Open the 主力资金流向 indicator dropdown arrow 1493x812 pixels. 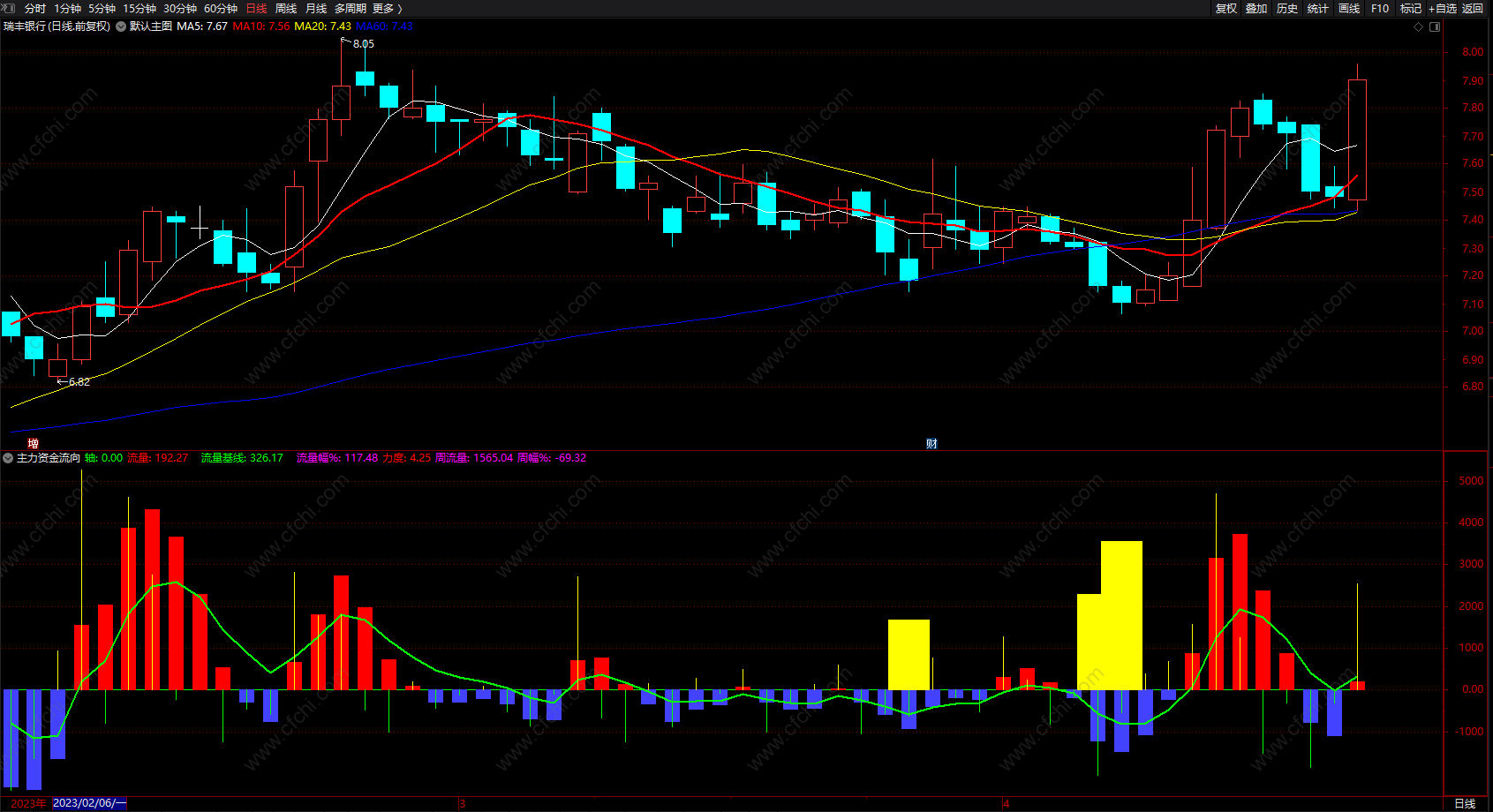pos(8,458)
